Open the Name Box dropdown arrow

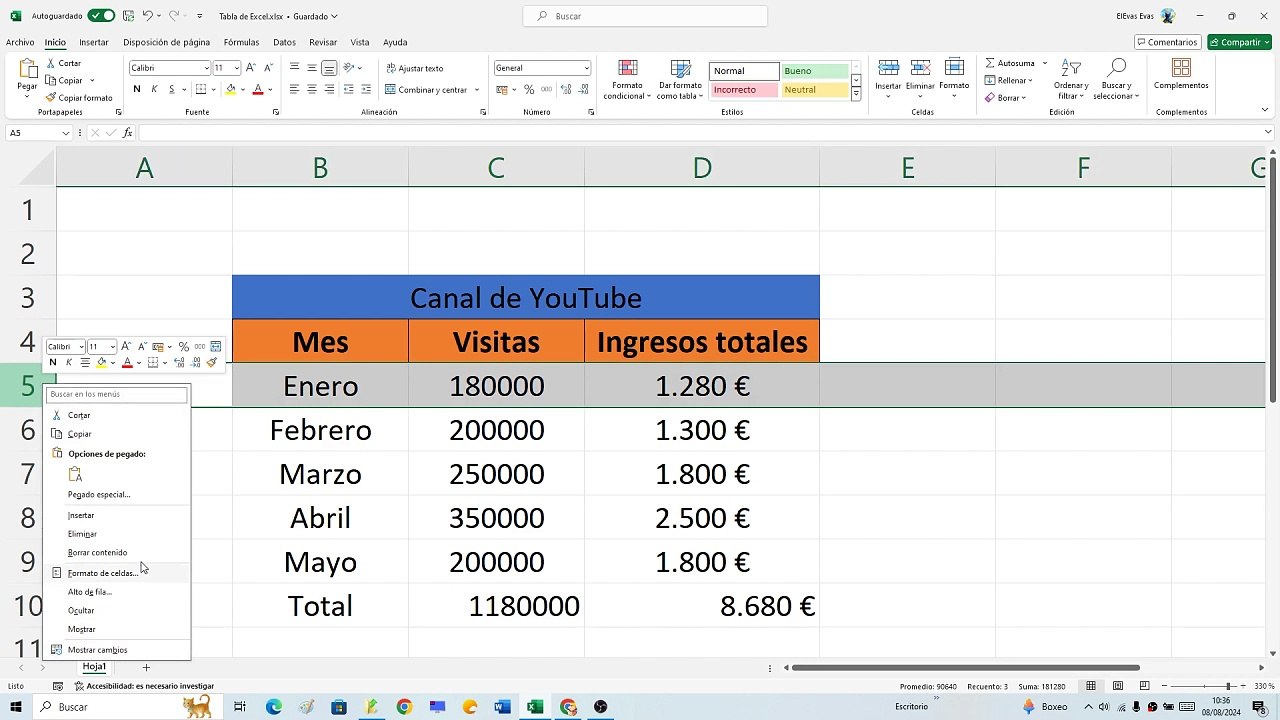tap(66, 133)
